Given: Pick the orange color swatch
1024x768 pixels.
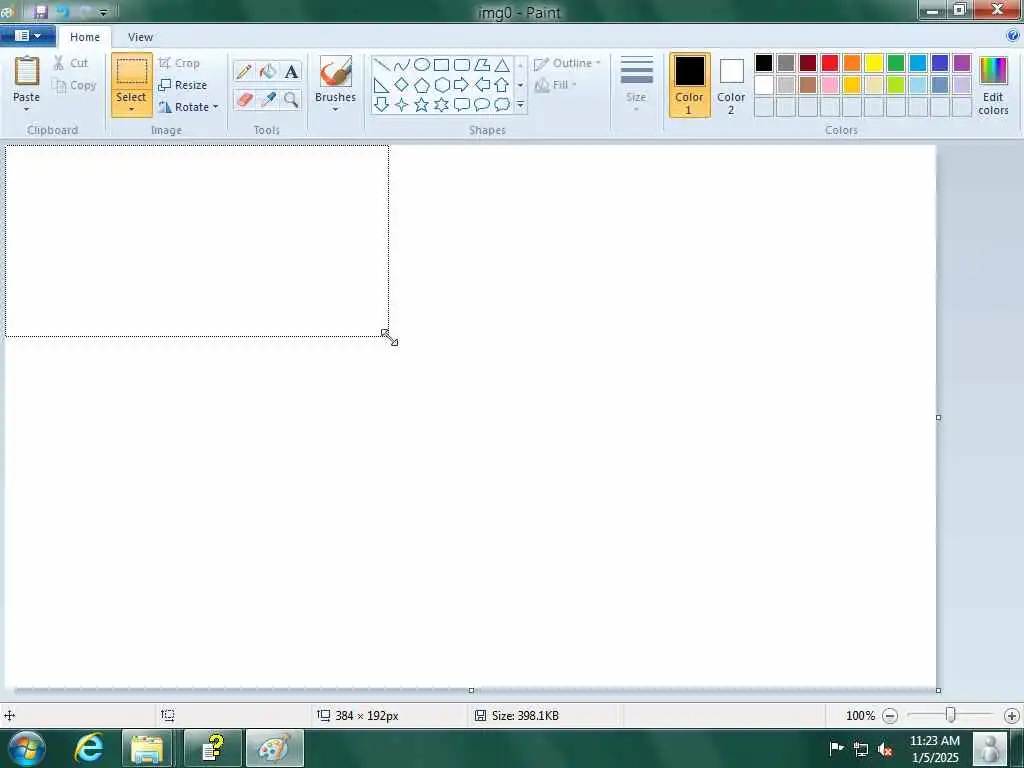Looking at the screenshot, I should click(x=852, y=63).
